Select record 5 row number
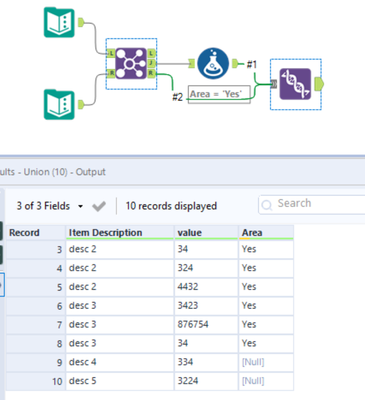 coord(36,287)
